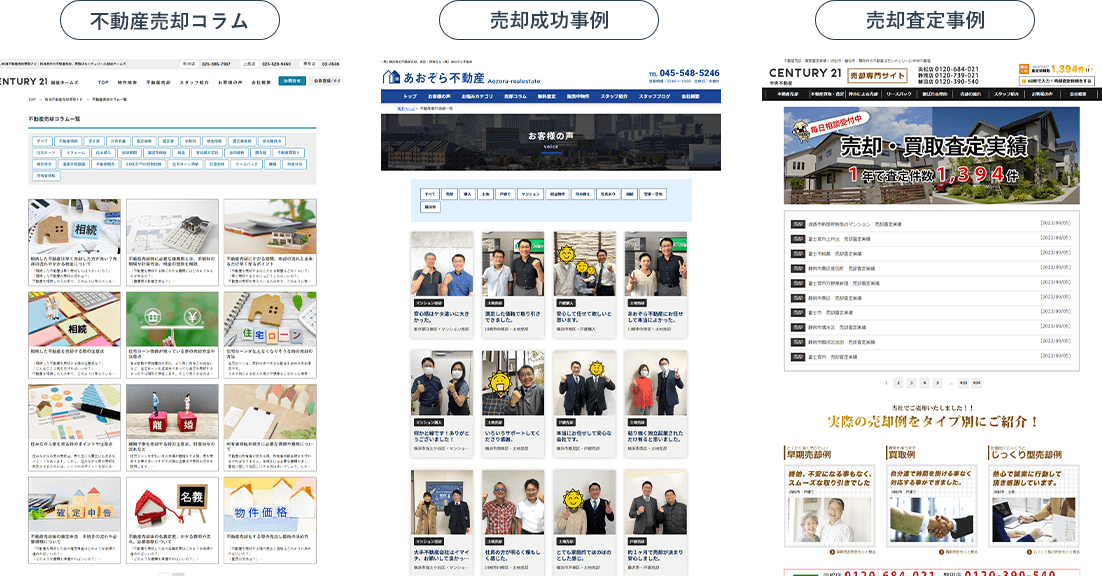Image resolution: width=1102 pixels, height=576 pixels.
Task: Select マンション filter in お客様の声 list
Action: [x=530, y=194]
